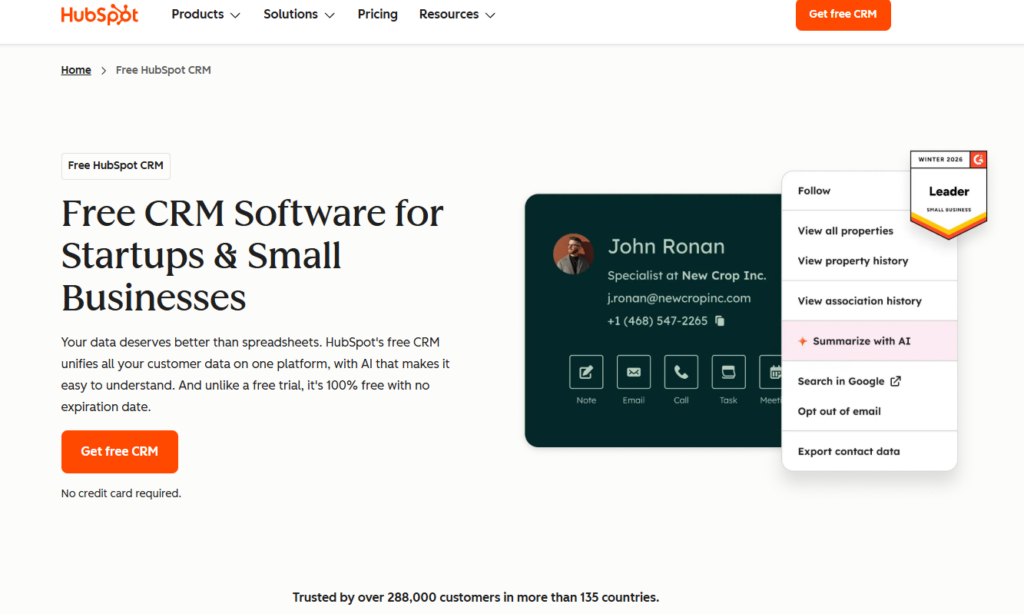The image size is (1024, 614).
Task: Select the Task icon on contact card
Action: point(728,372)
